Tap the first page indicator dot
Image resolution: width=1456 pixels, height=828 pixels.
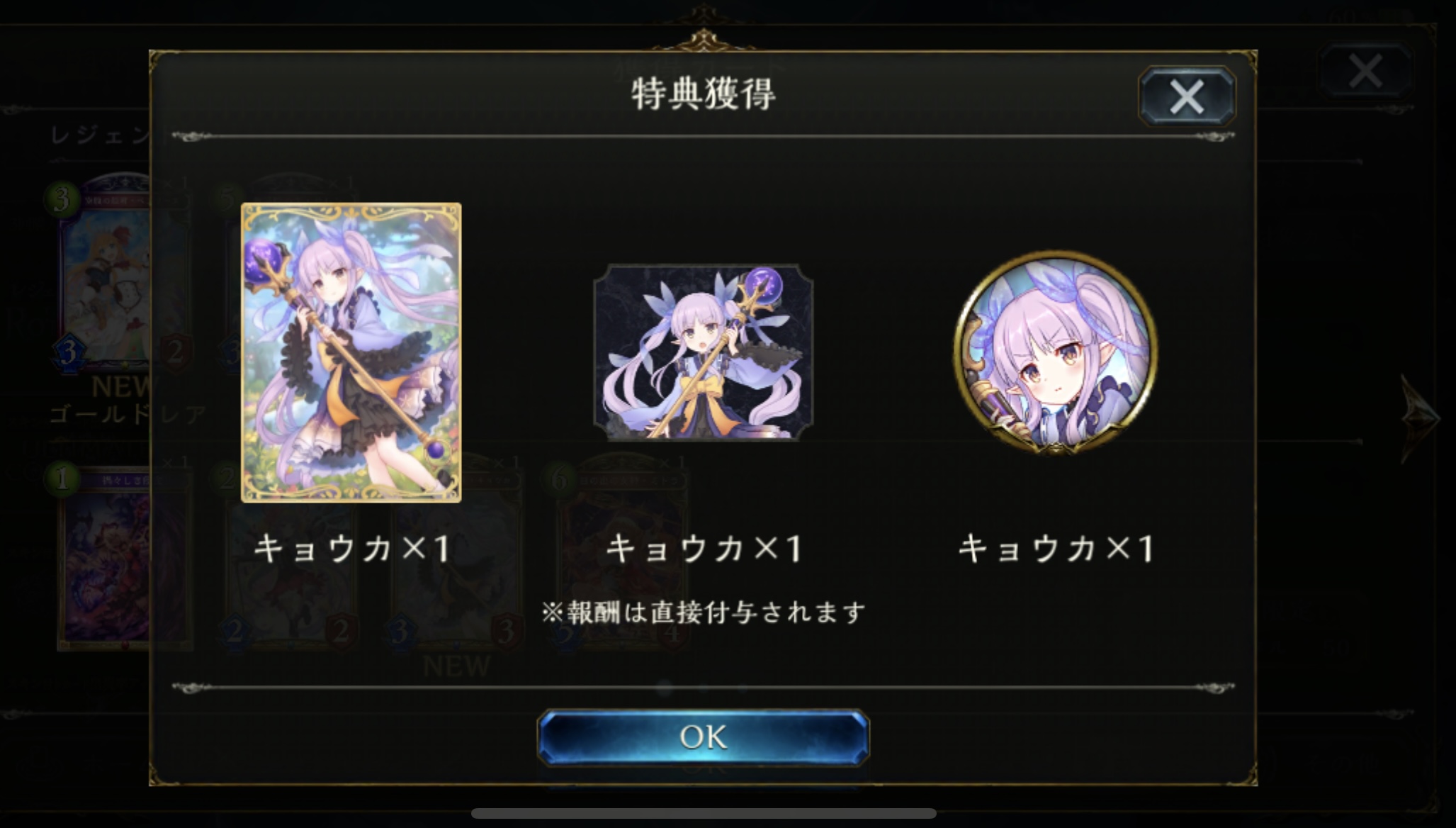[665, 688]
